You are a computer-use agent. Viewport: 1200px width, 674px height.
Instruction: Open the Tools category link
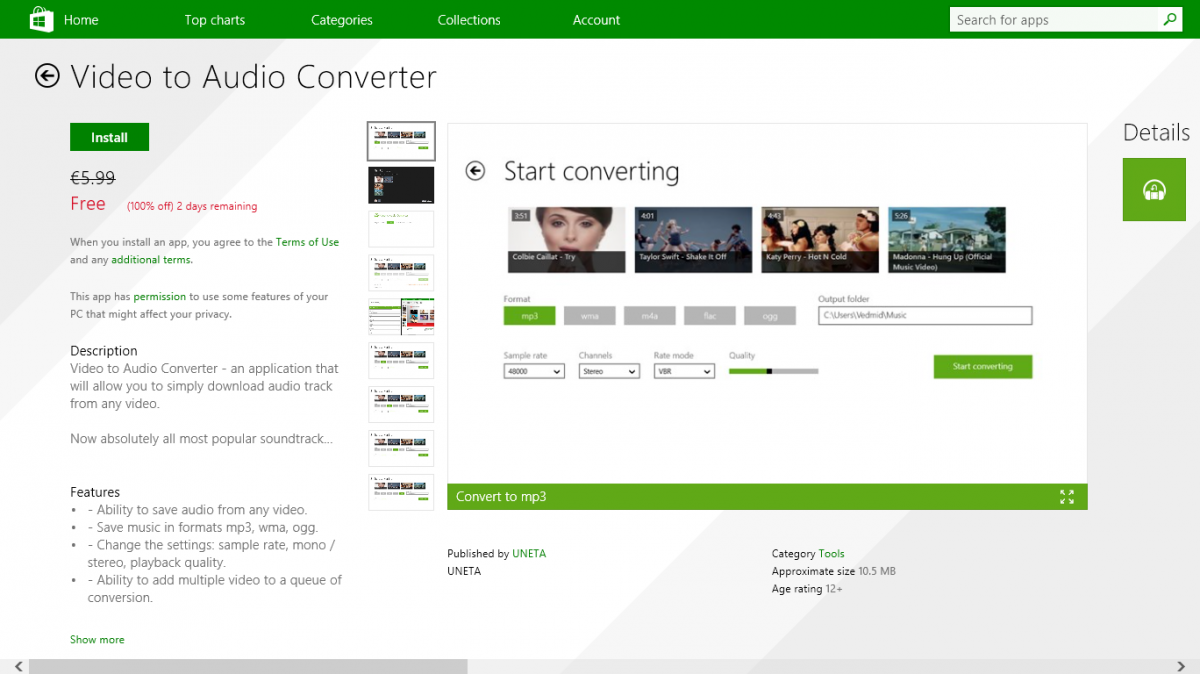coord(831,554)
